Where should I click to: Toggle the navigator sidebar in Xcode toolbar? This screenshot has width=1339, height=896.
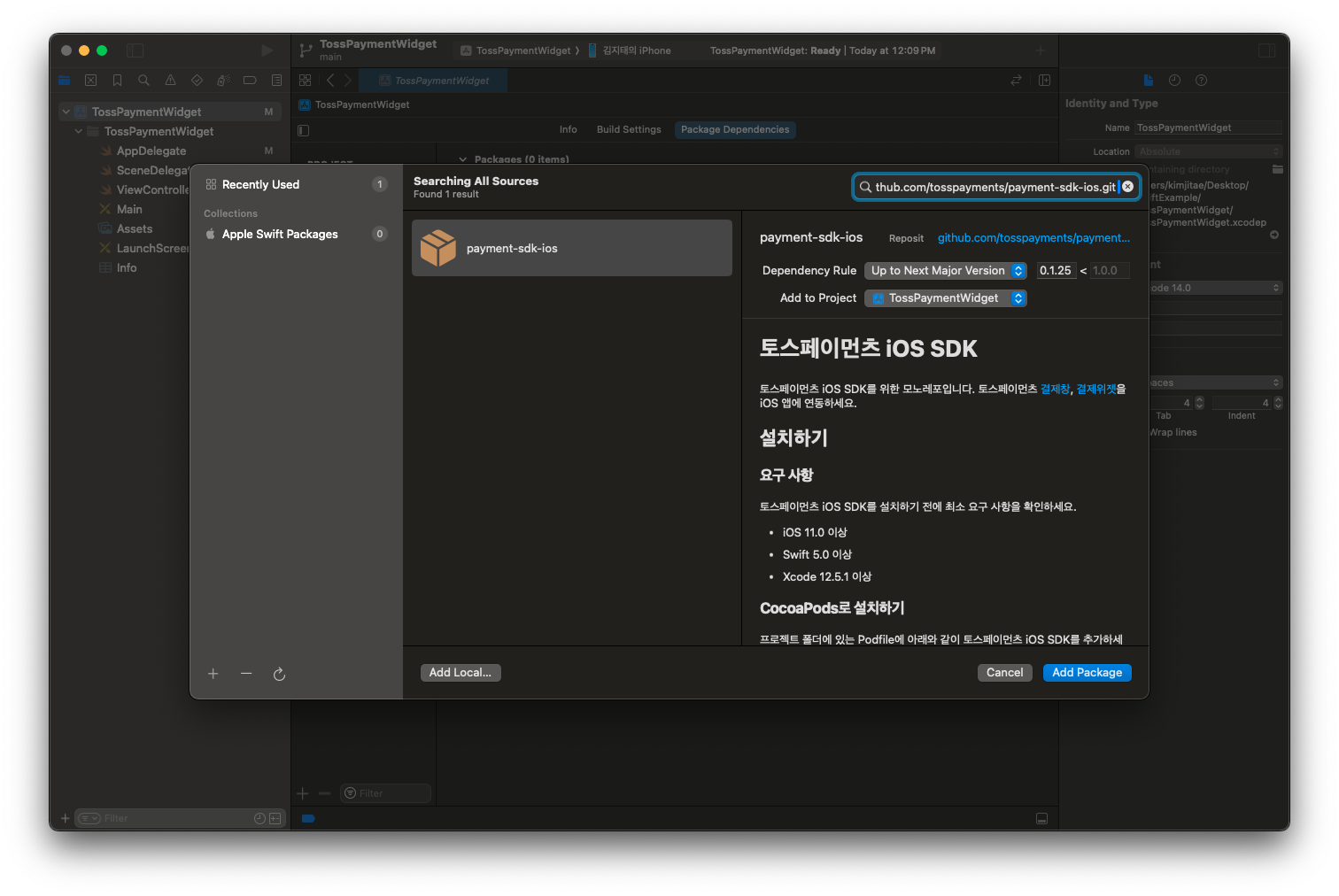135,50
